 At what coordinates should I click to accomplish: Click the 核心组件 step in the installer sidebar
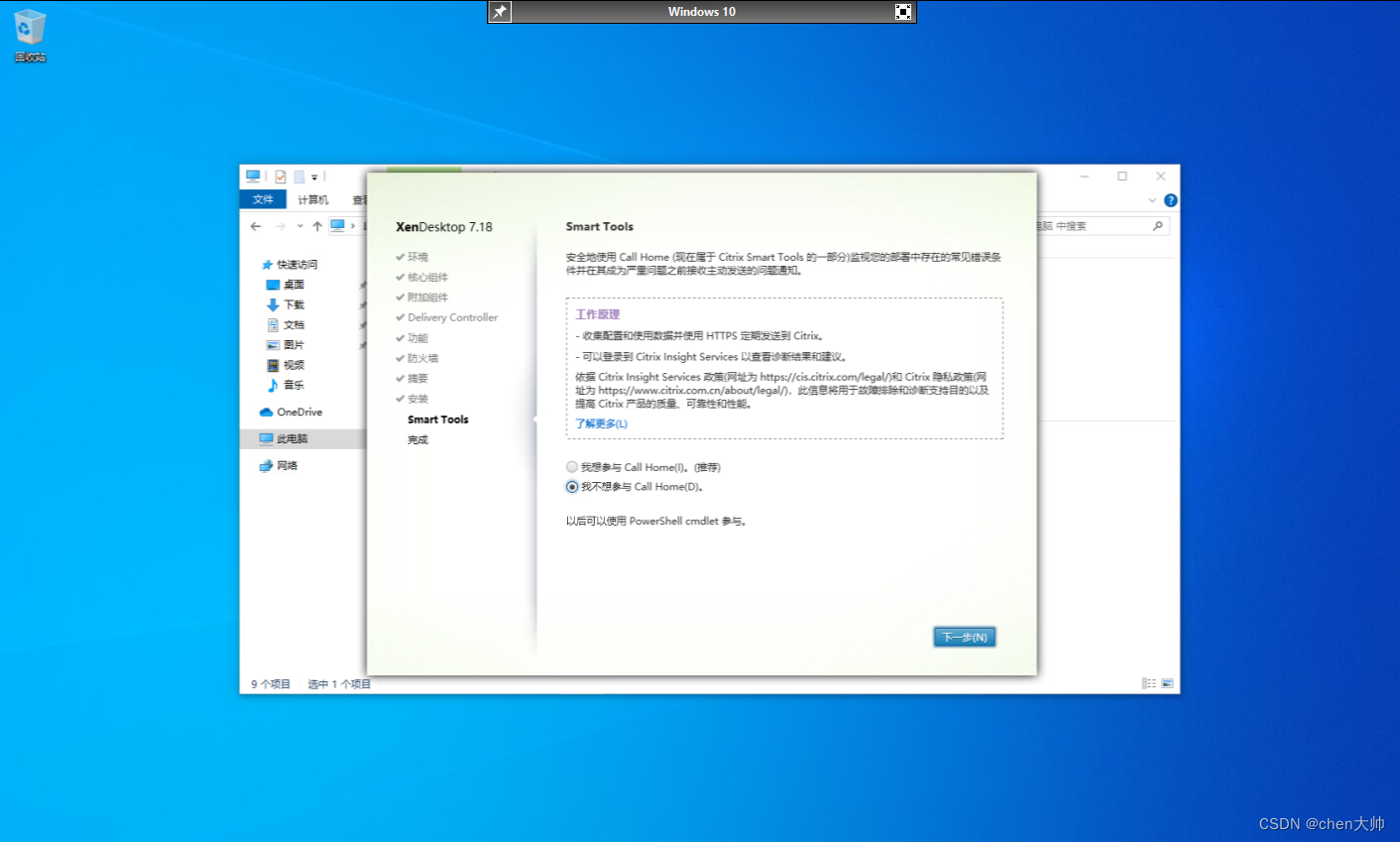(x=427, y=277)
